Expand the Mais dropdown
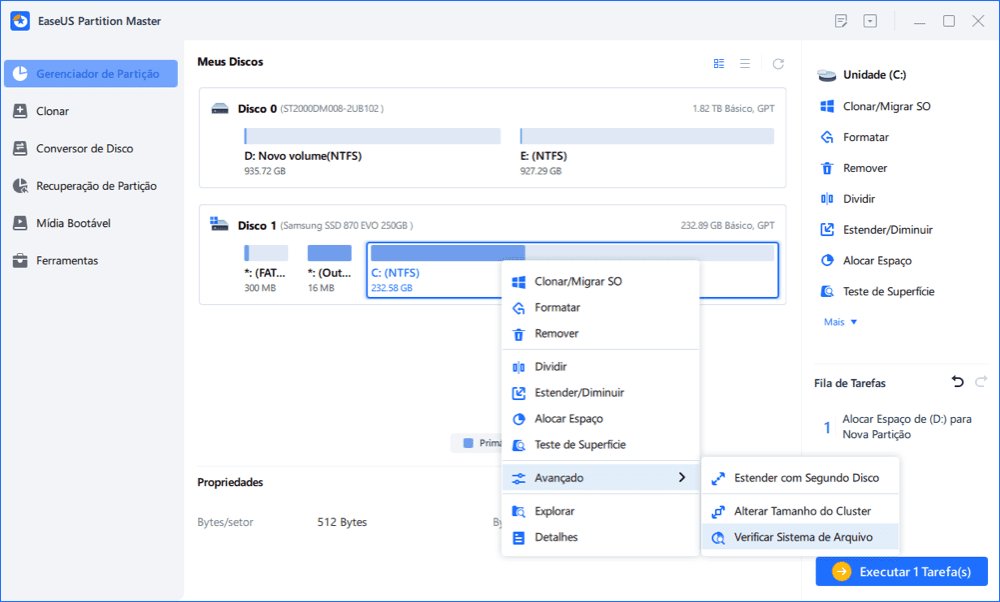Image resolution: width=1000 pixels, height=602 pixels. tap(840, 322)
